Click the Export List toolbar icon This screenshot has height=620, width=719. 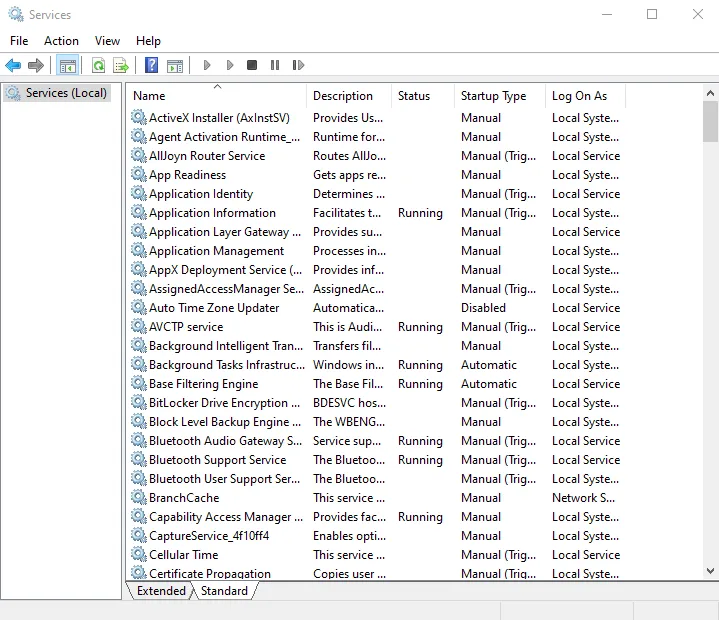(x=121, y=66)
